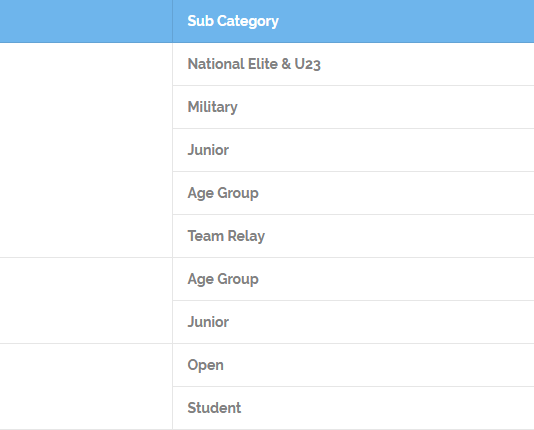The width and height of the screenshot is (534, 430).
Task: Click the word Team in Team Relay
Action: [x=205, y=236]
